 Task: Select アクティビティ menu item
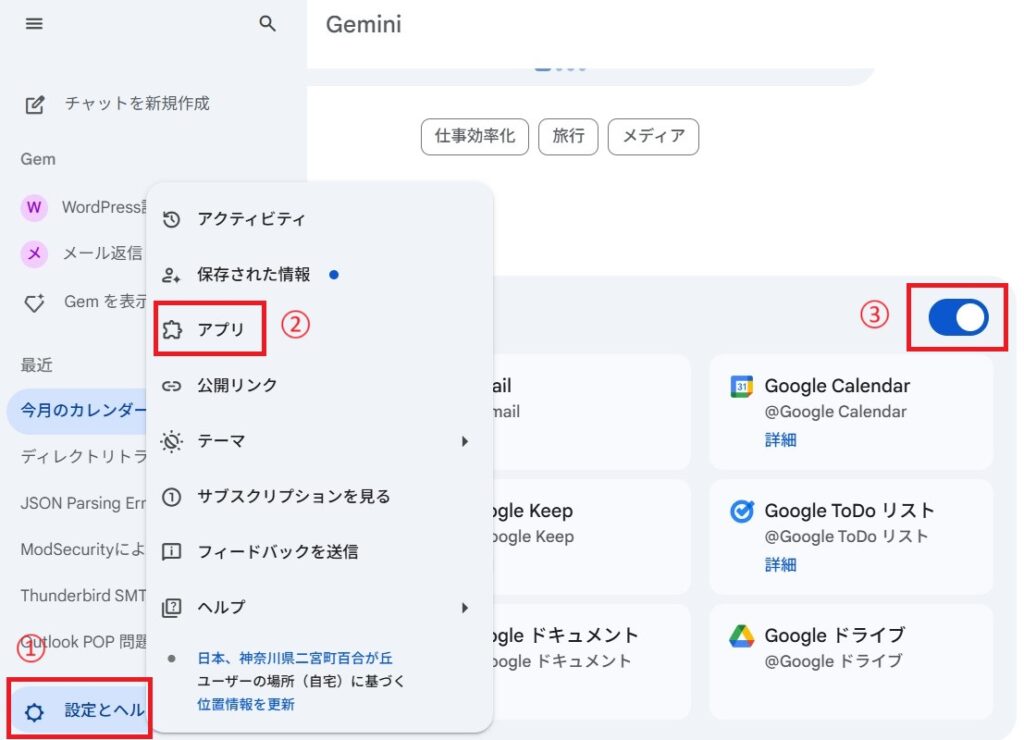pyautogui.click(x=320, y=219)
